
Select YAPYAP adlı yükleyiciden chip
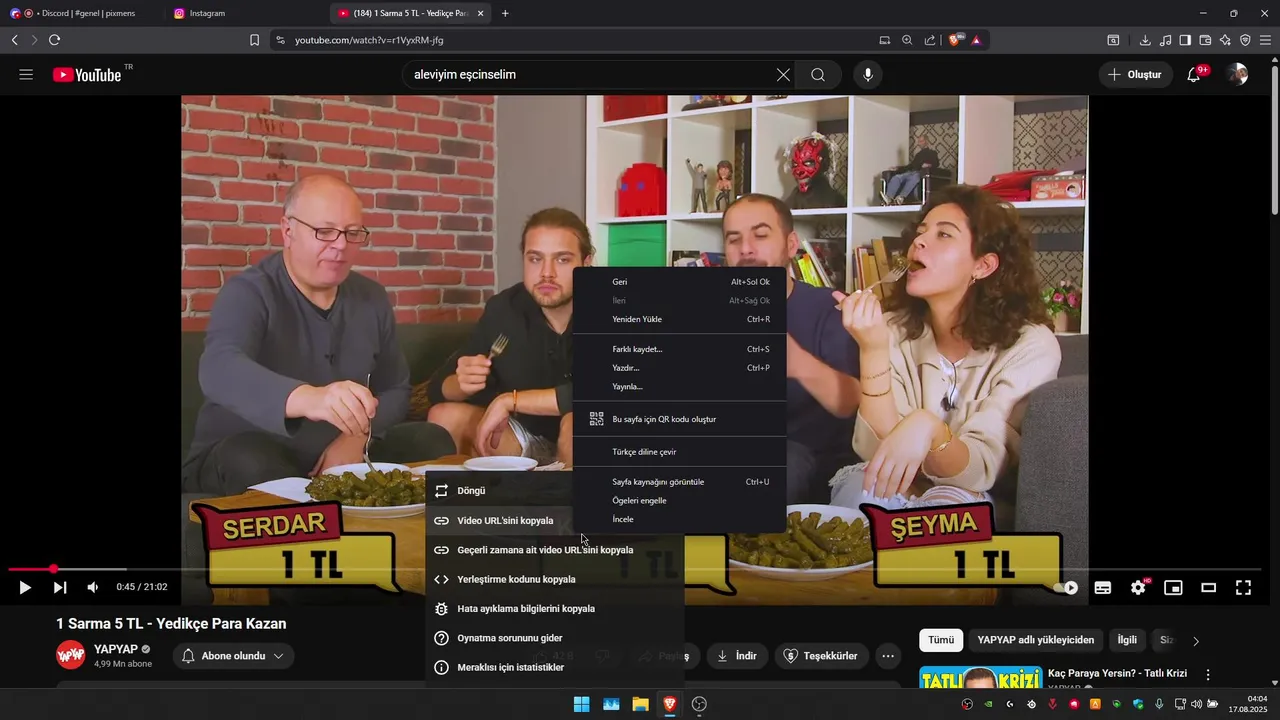(x=1036, y=640)
